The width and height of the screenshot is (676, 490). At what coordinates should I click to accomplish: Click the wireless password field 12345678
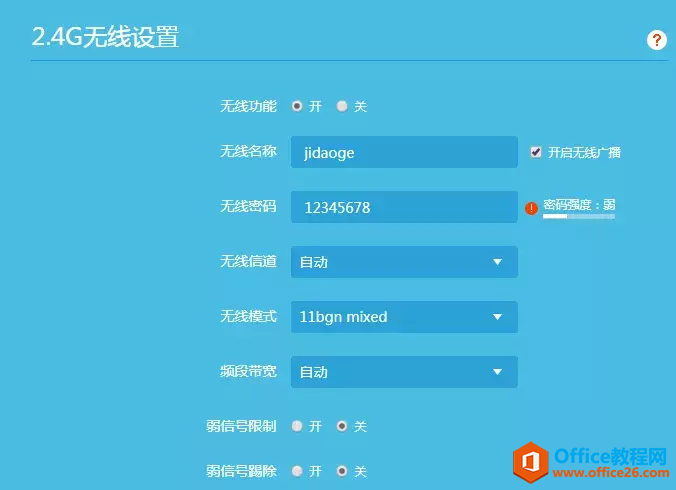(x=404, y=207)
